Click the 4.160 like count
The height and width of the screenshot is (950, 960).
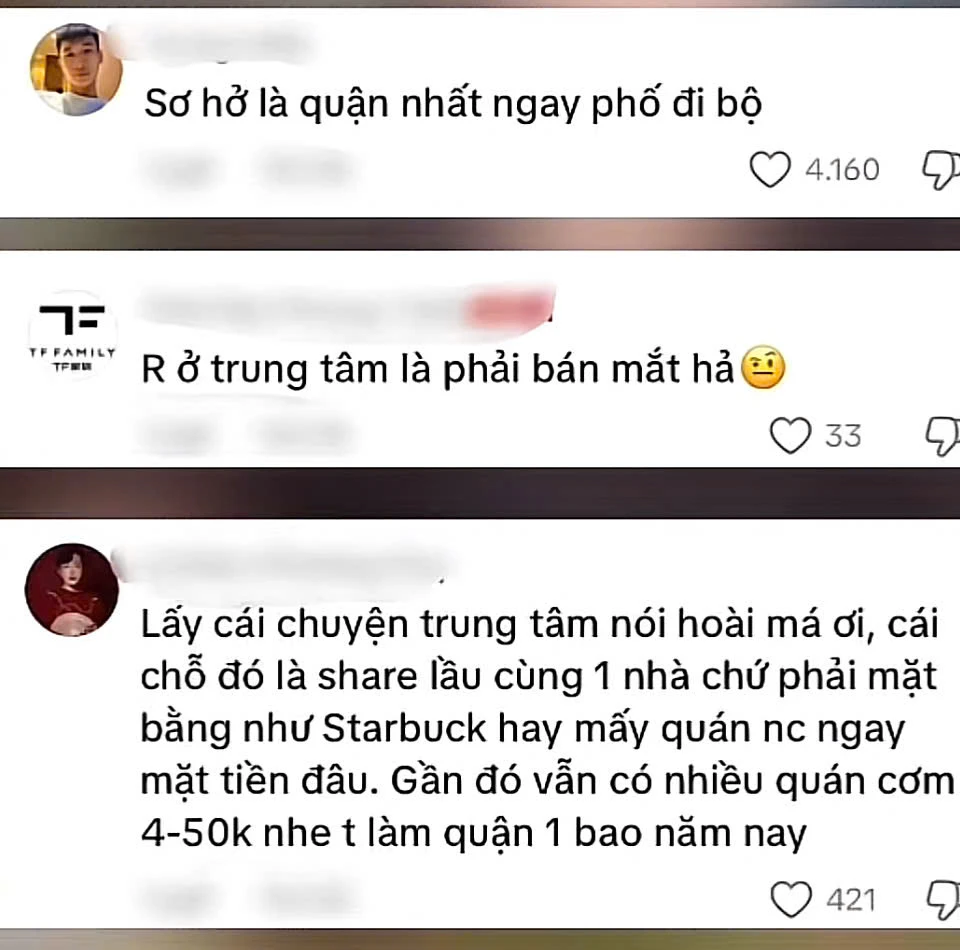click(x=842, y=170)
